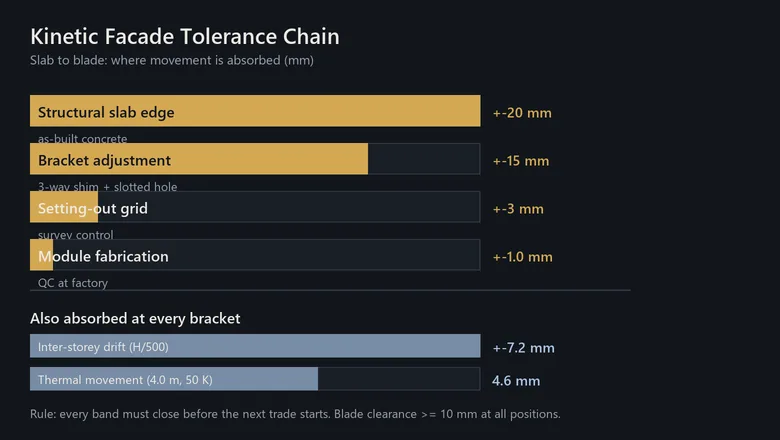Image resolution: width=780 pixels, height=440 pixels.
Task: Select the Thermal movement bar
Action: point(255,379)
